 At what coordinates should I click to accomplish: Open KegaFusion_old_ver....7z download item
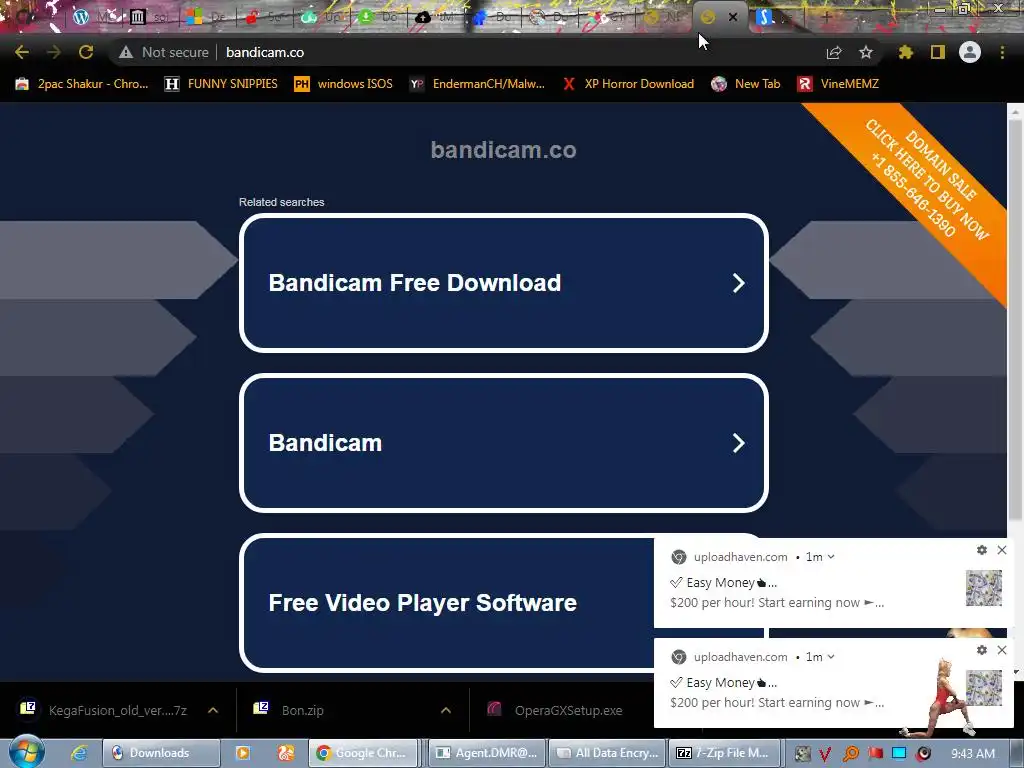(x=104, y=710)
